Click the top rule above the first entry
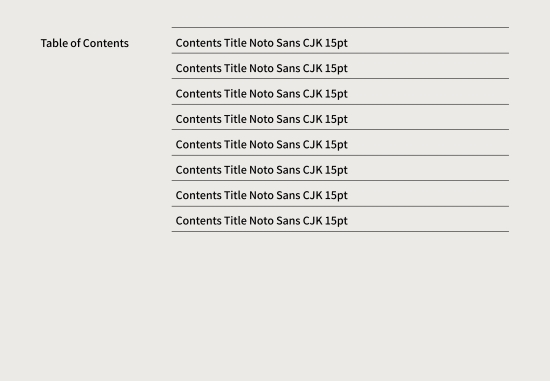Viewport: 550px width, 381px height. (x=340, y=27)
